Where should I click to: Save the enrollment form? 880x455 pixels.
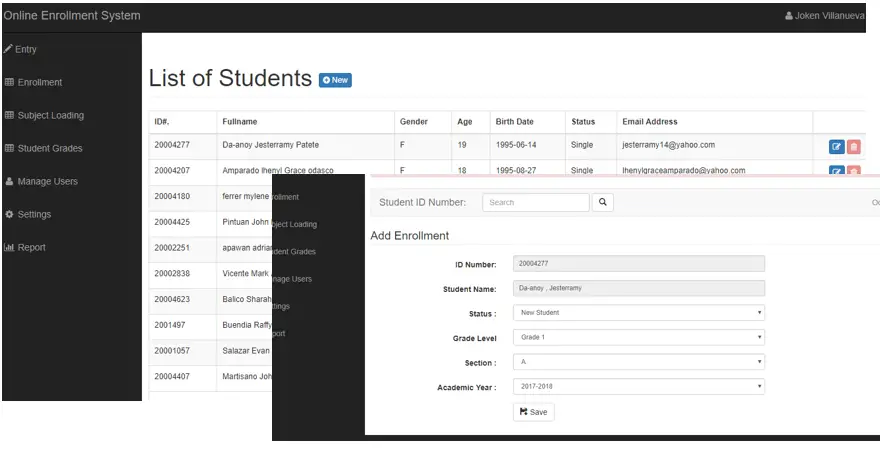(x=534, y=412)
